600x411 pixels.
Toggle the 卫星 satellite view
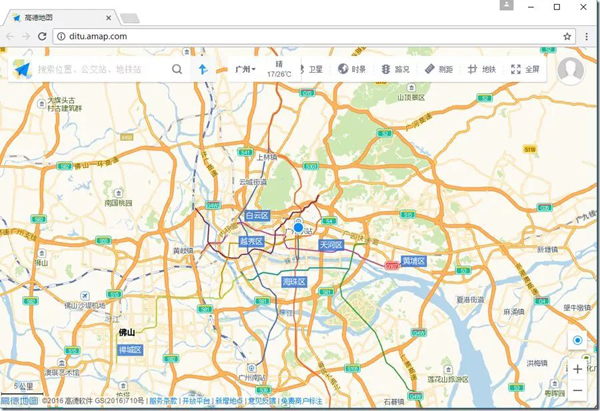tap(312, 69)
